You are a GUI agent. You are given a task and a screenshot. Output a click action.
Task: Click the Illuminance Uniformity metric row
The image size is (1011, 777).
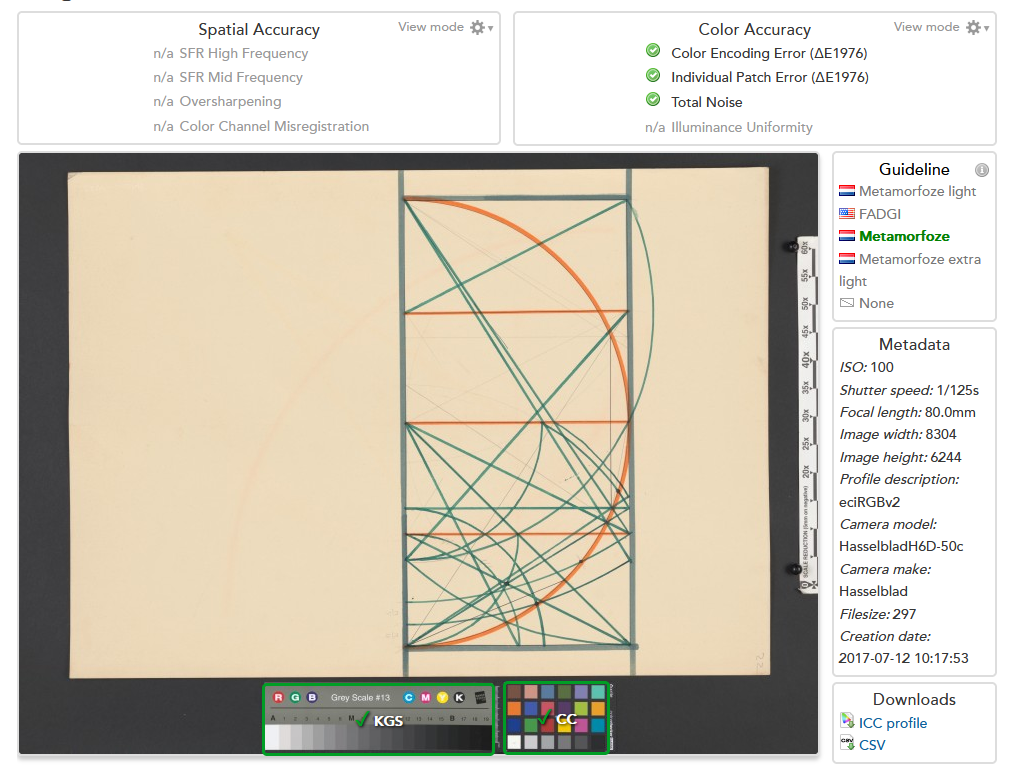tap(741, 127)
